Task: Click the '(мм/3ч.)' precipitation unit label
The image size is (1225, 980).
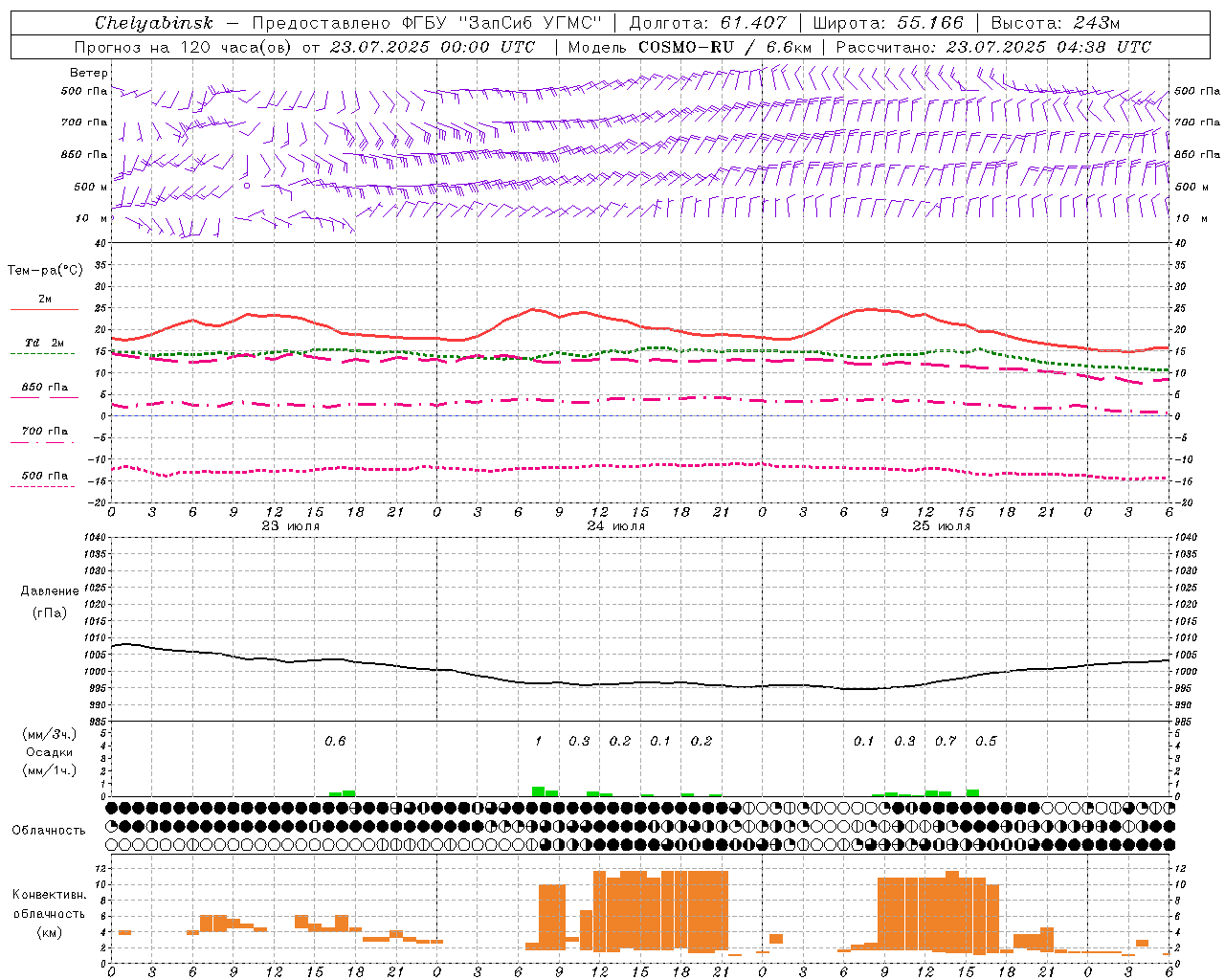Action: tap(49, 734)
